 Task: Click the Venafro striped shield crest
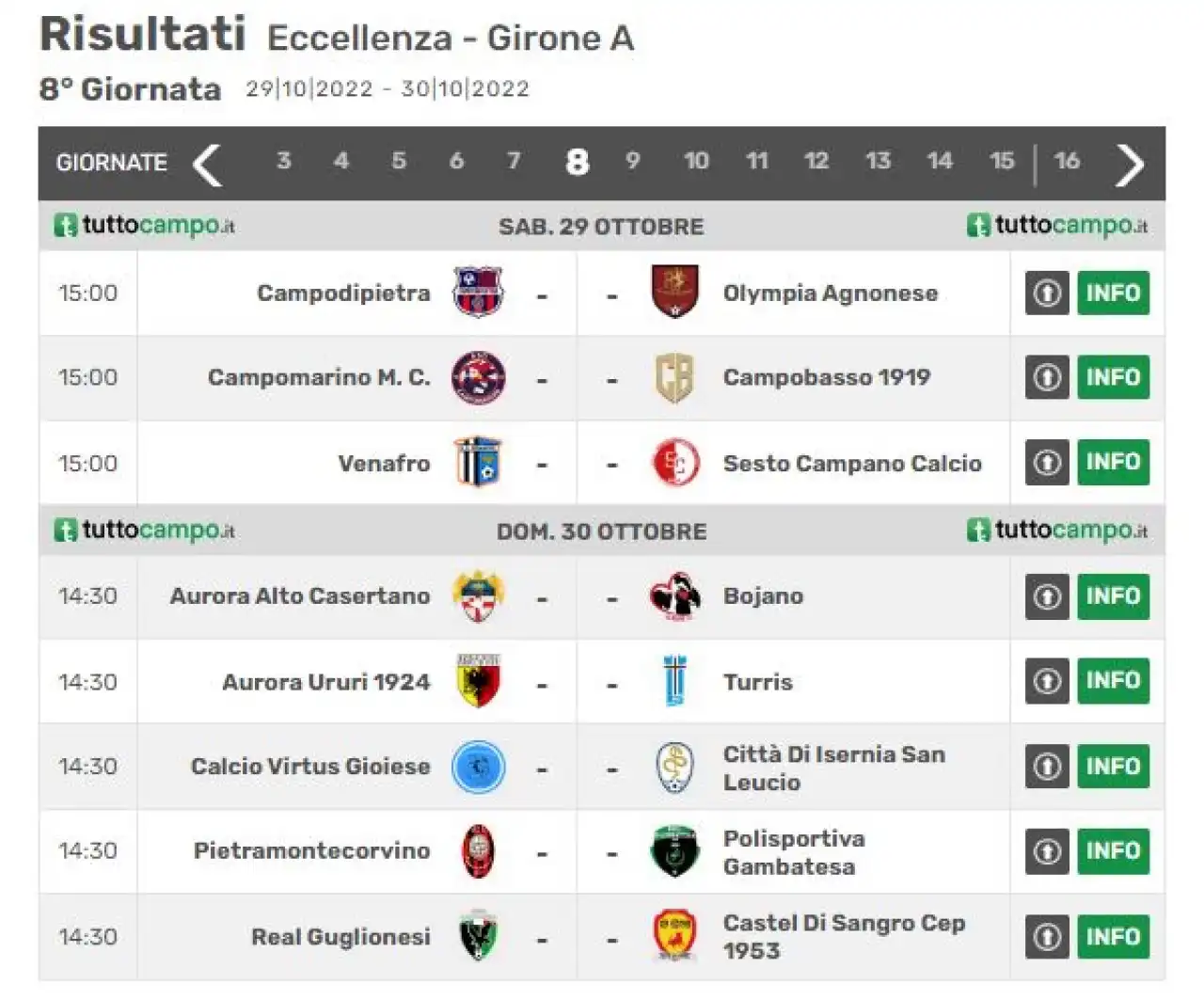click(478, 462)
